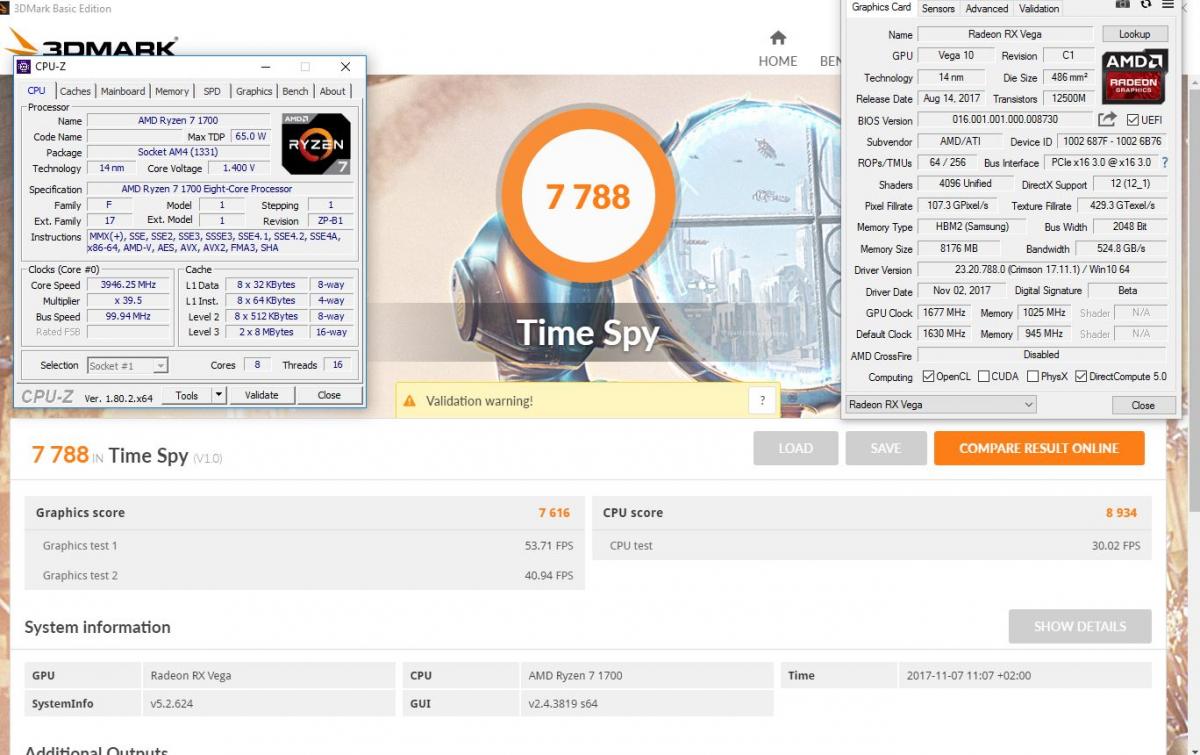Select the Advanced tab in GPU-Z
The width and height of the screenshot is (1200, 755).
point(987,8)
